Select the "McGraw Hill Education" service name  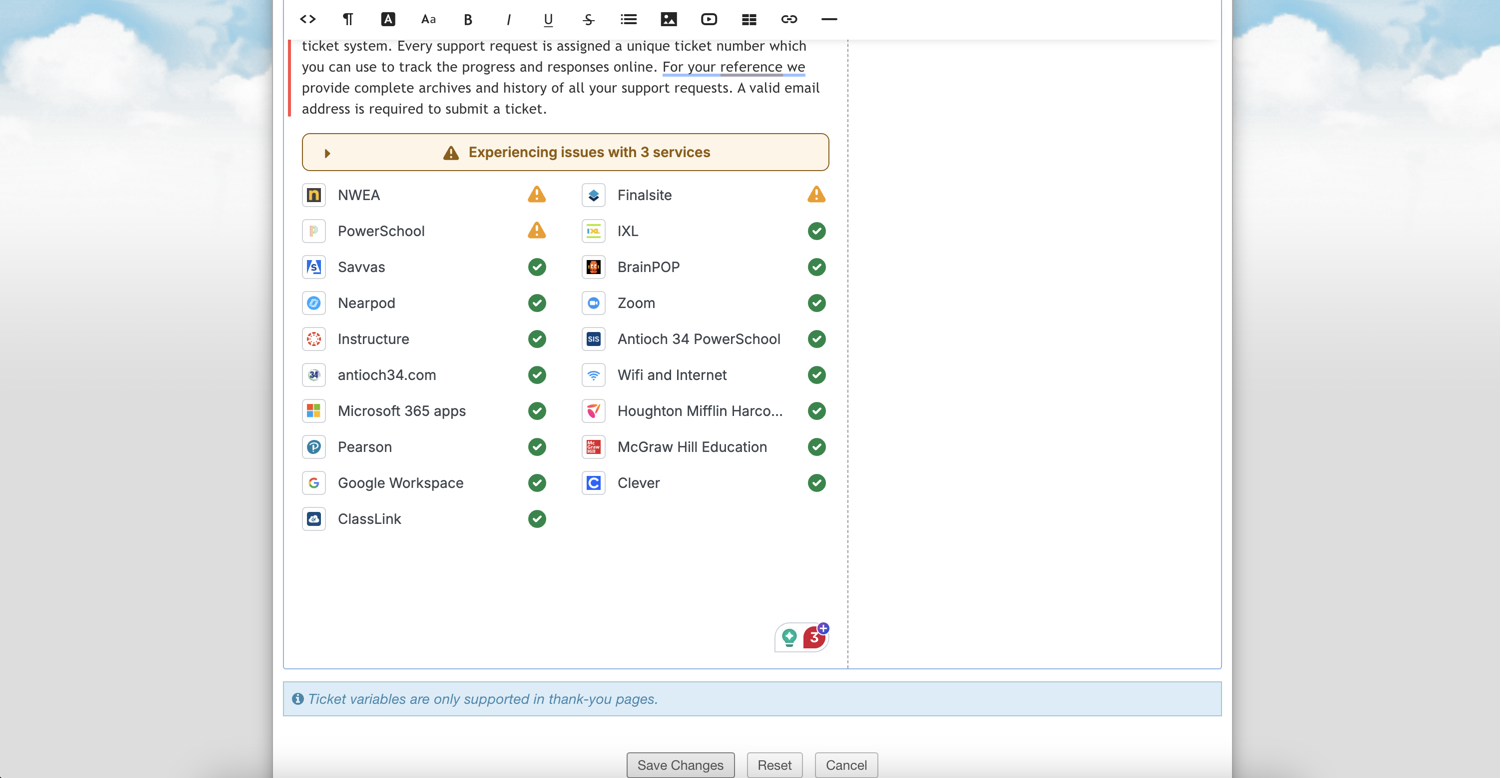point(692,447)
